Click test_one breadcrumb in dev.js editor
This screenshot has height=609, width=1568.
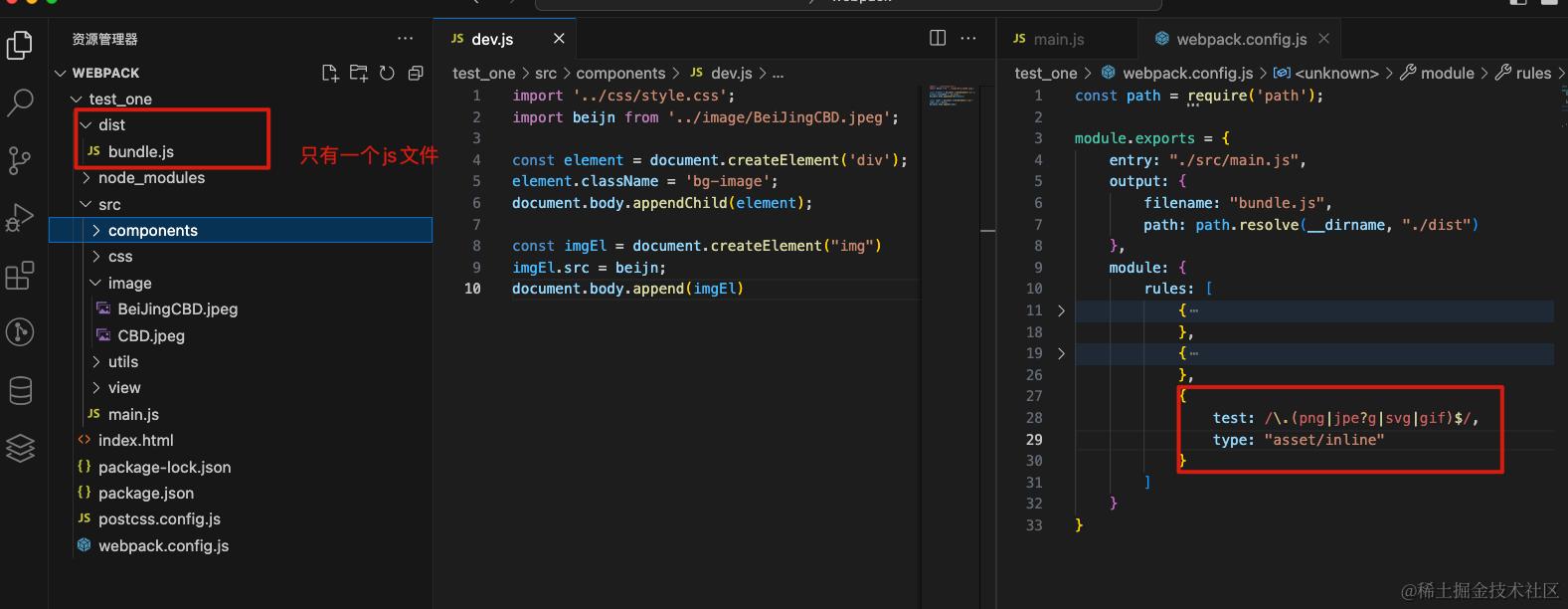[x=483, y=73]
